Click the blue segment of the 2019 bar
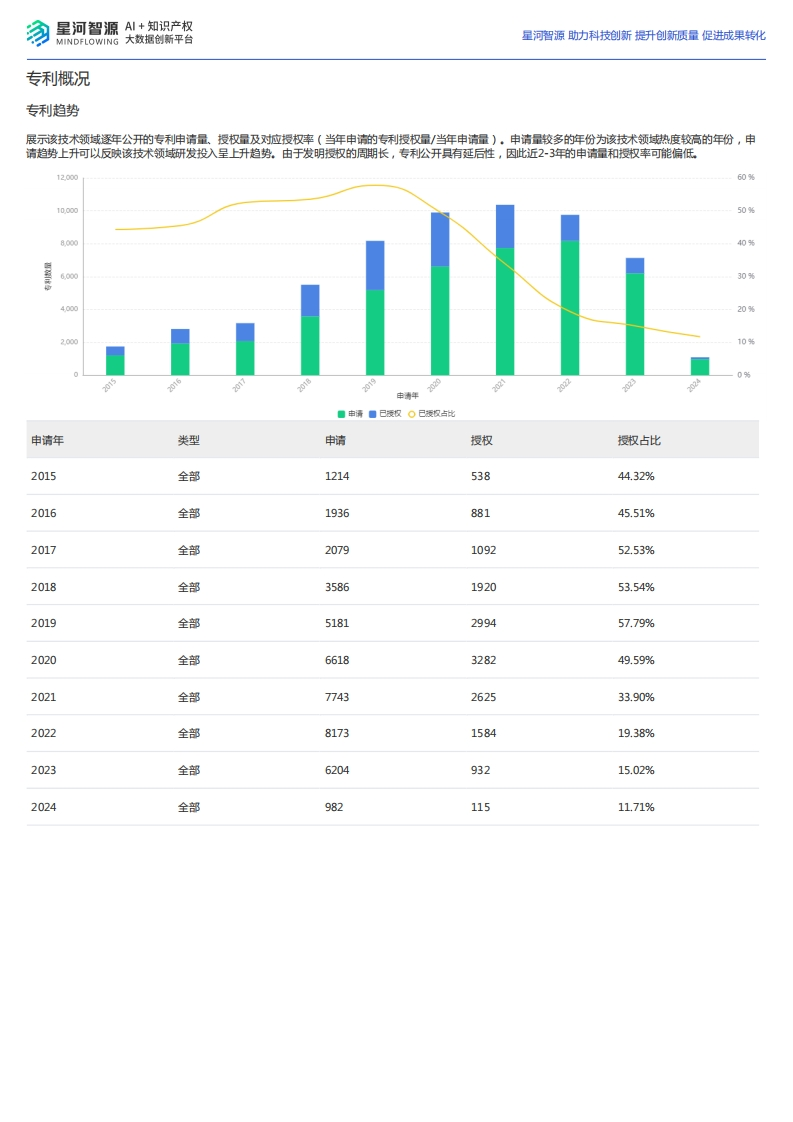Image resolution: width=793 pixels, height=1122 pixels. click(x=375, y=265)
